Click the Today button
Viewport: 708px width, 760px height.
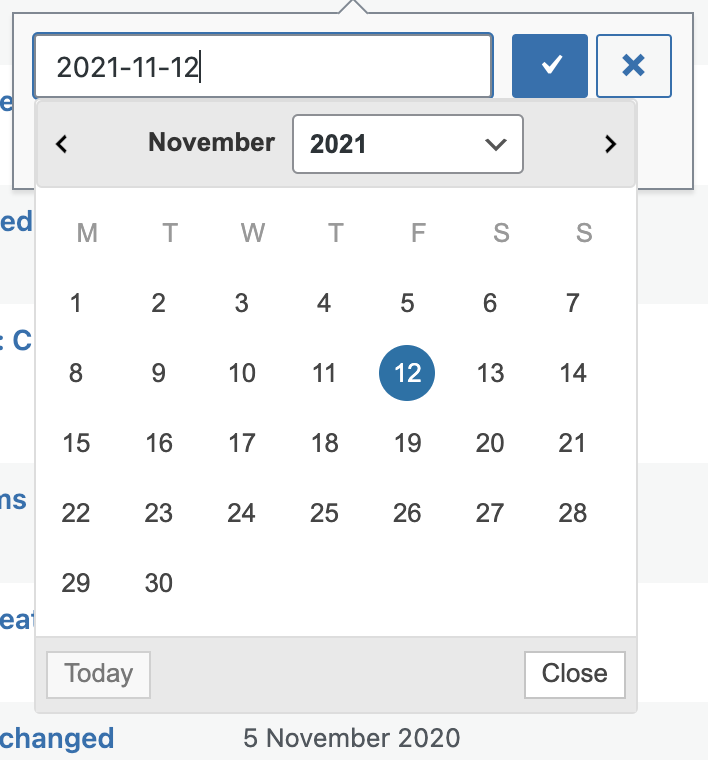[x=98, y=674]
